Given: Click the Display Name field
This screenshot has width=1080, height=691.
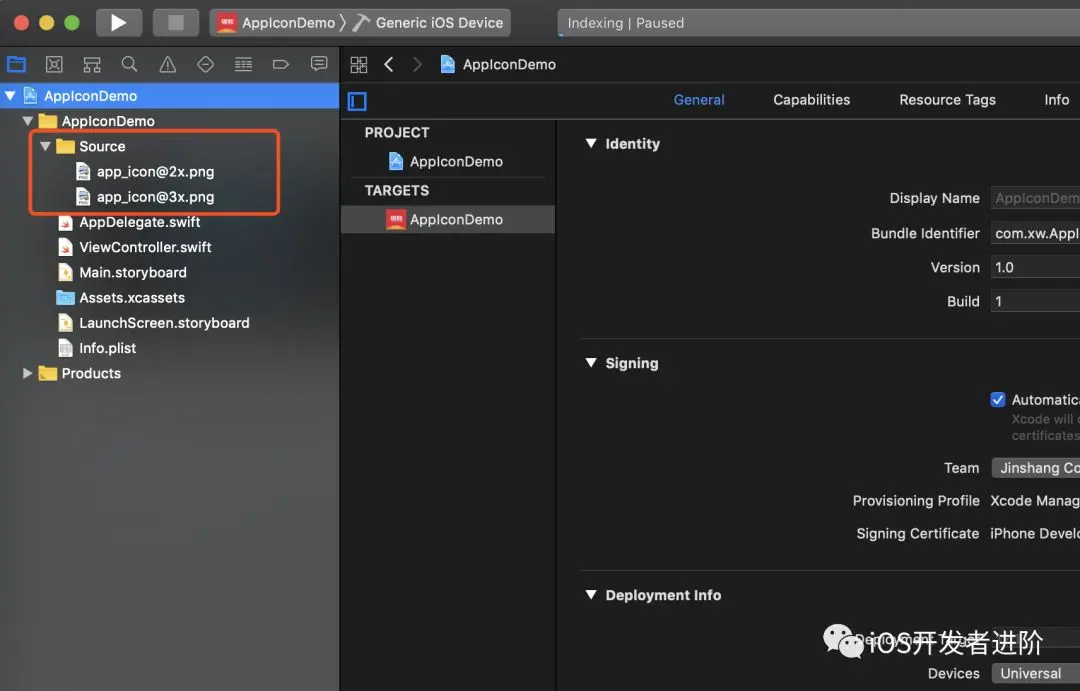Looking at the screenshot, I should [x=1035, y=198].
